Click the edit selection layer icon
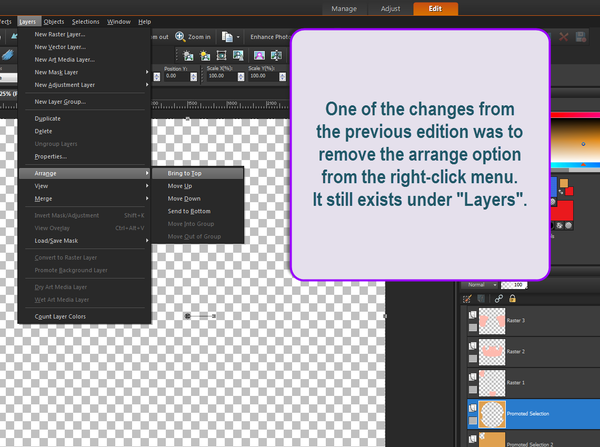This screenshot has width=600, height=447. (467, 299)
